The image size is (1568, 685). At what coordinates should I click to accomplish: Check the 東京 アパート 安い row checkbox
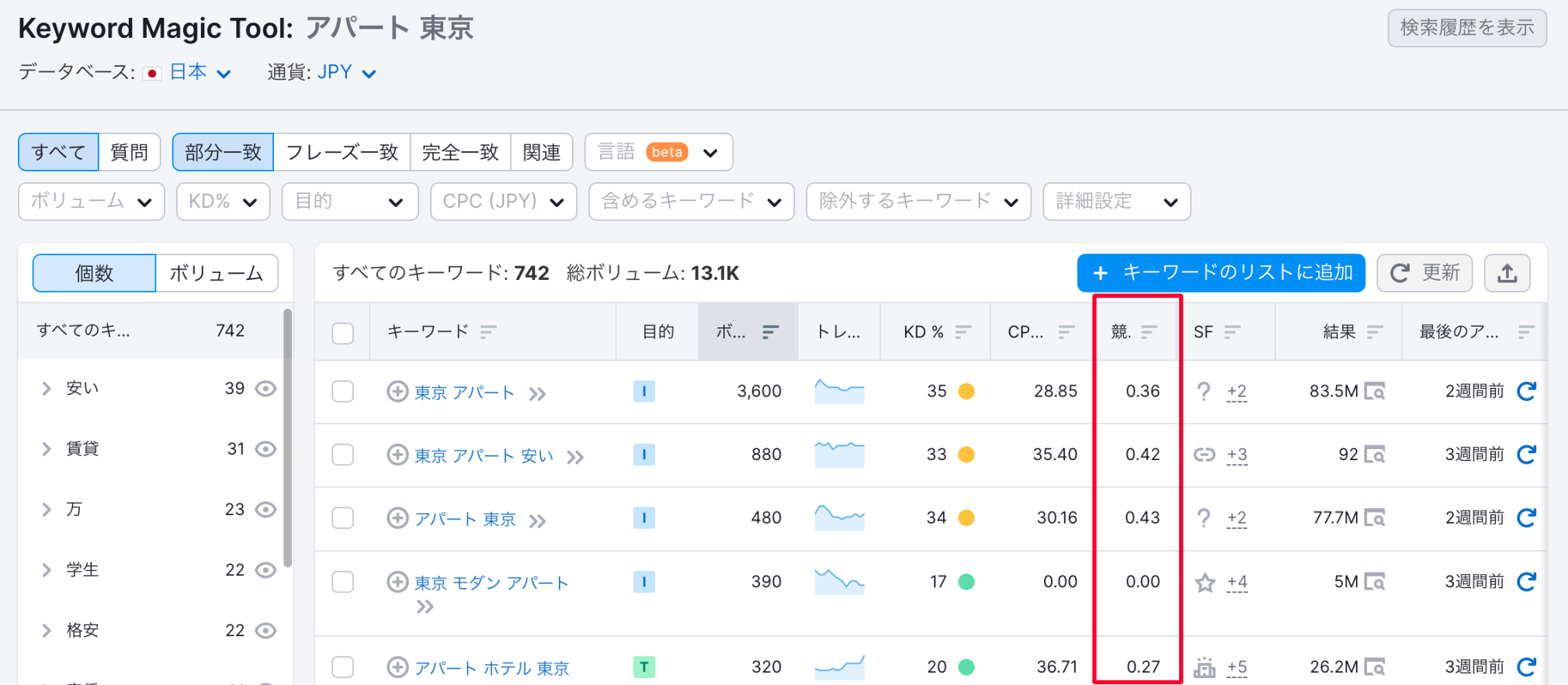click(x=342, y=454)
